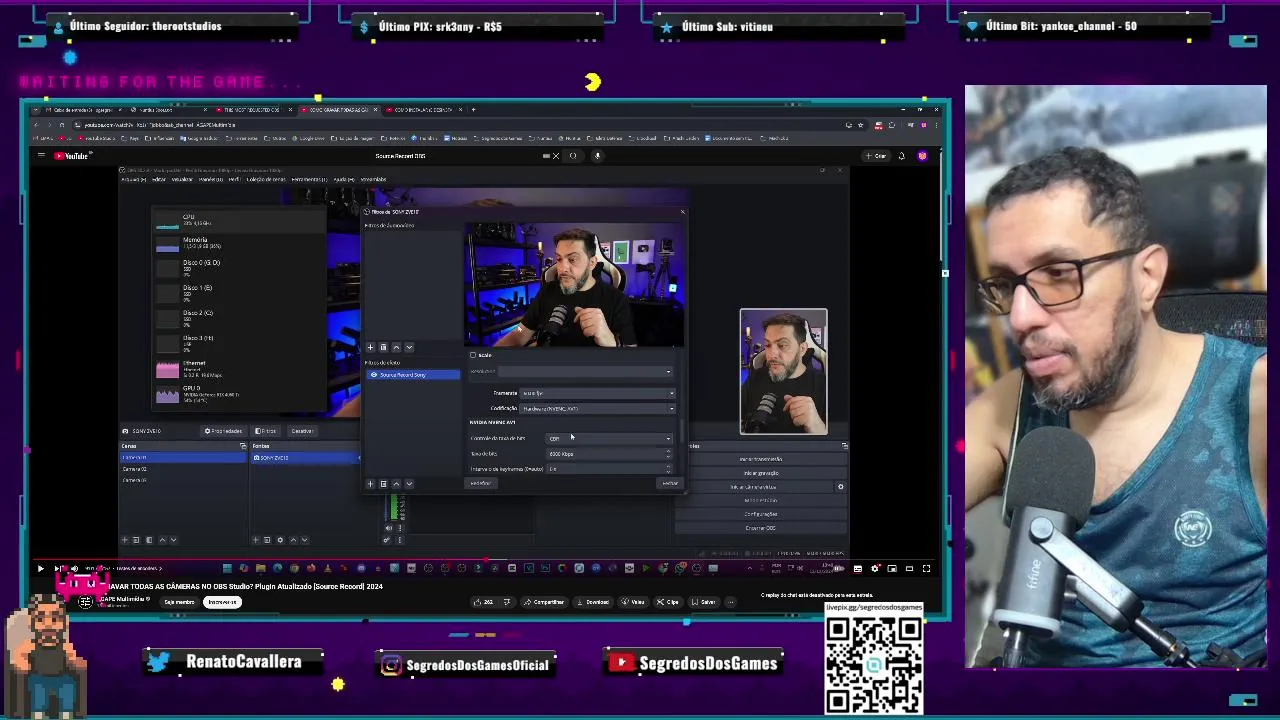This screenshot has height=720, width=1280.
Task: Add an audio/video filter with plus icon
Action: click(370, 347)
